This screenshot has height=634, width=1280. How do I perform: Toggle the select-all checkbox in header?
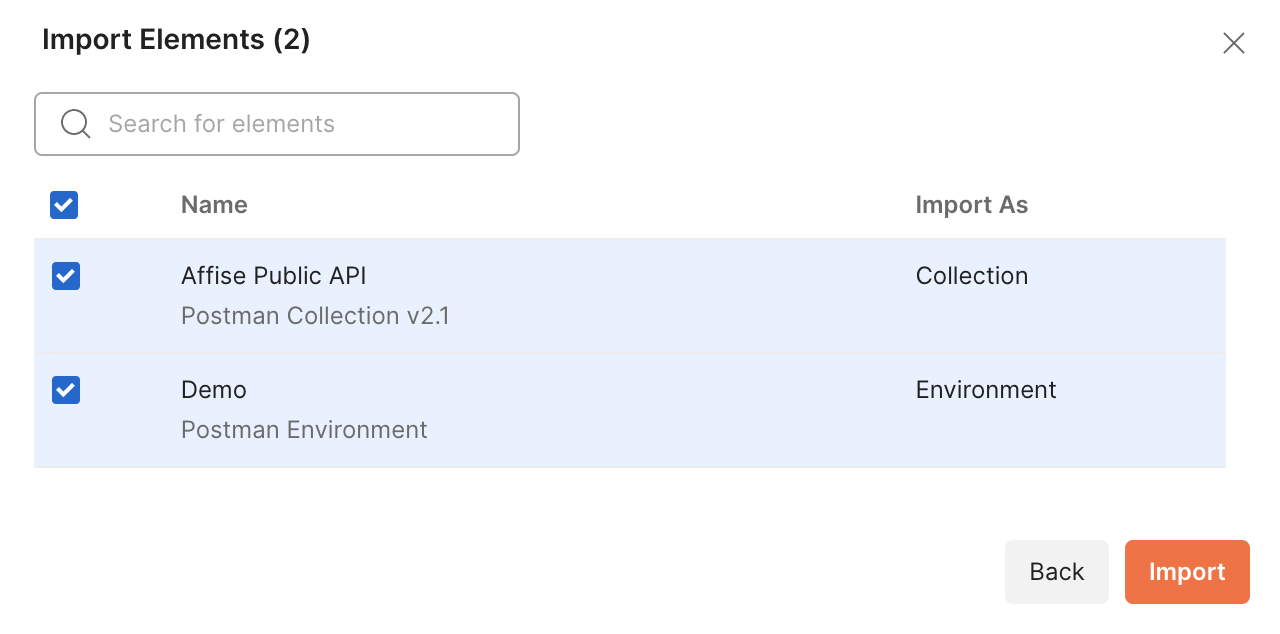click(64, 205)
